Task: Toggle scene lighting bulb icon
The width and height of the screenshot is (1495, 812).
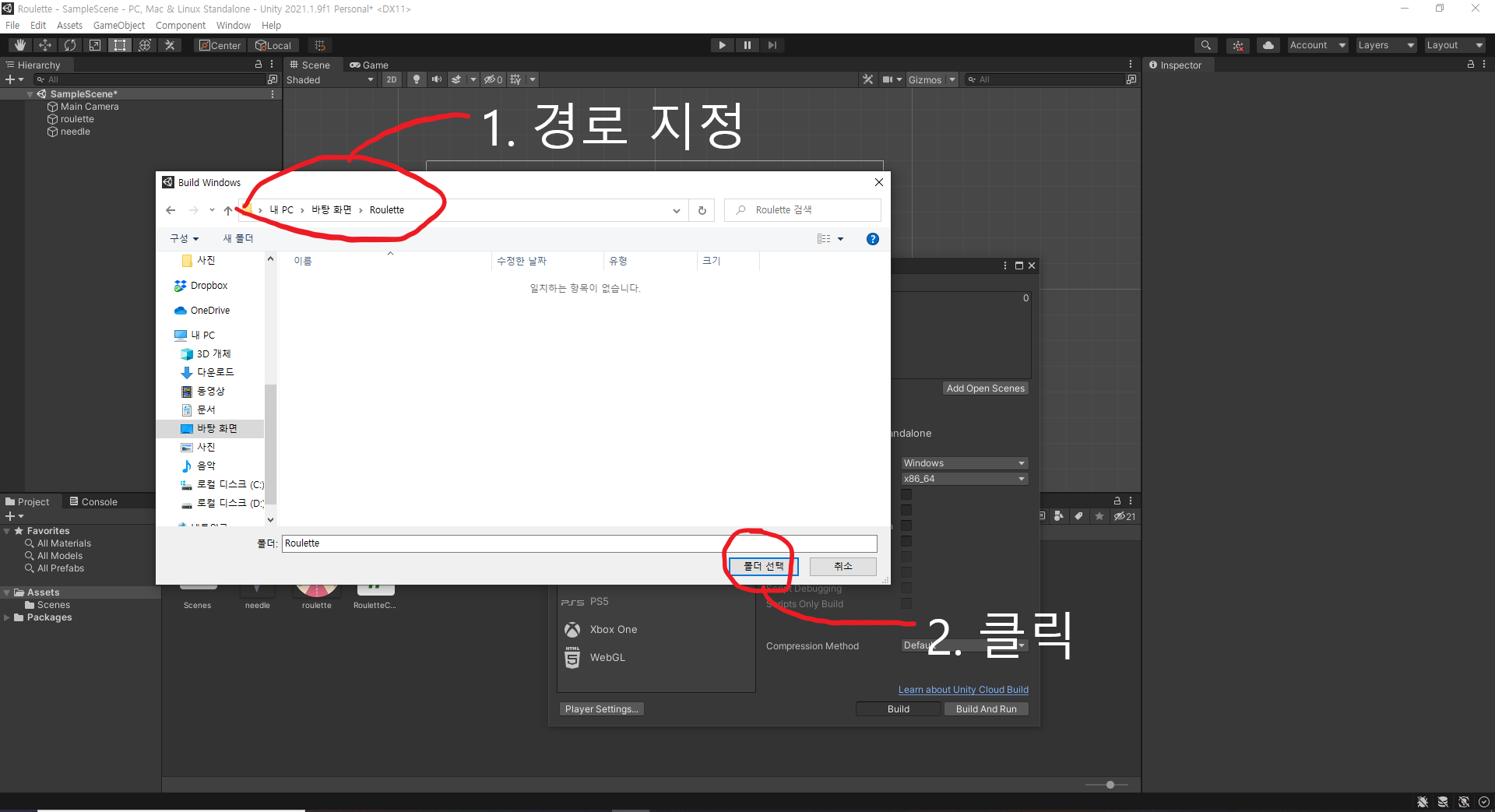Action: pos(417,79)
